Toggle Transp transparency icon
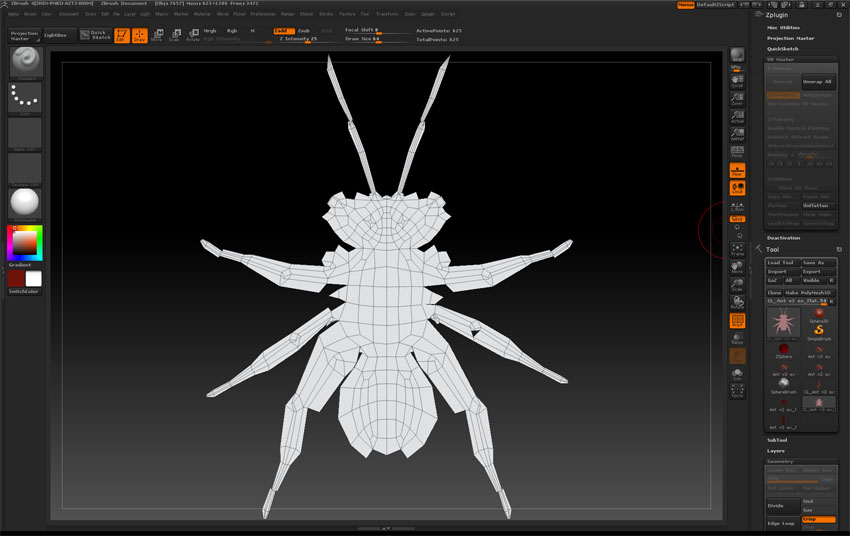Image resolution: width=850 pixels, height=536 pixels. (737, 339)
